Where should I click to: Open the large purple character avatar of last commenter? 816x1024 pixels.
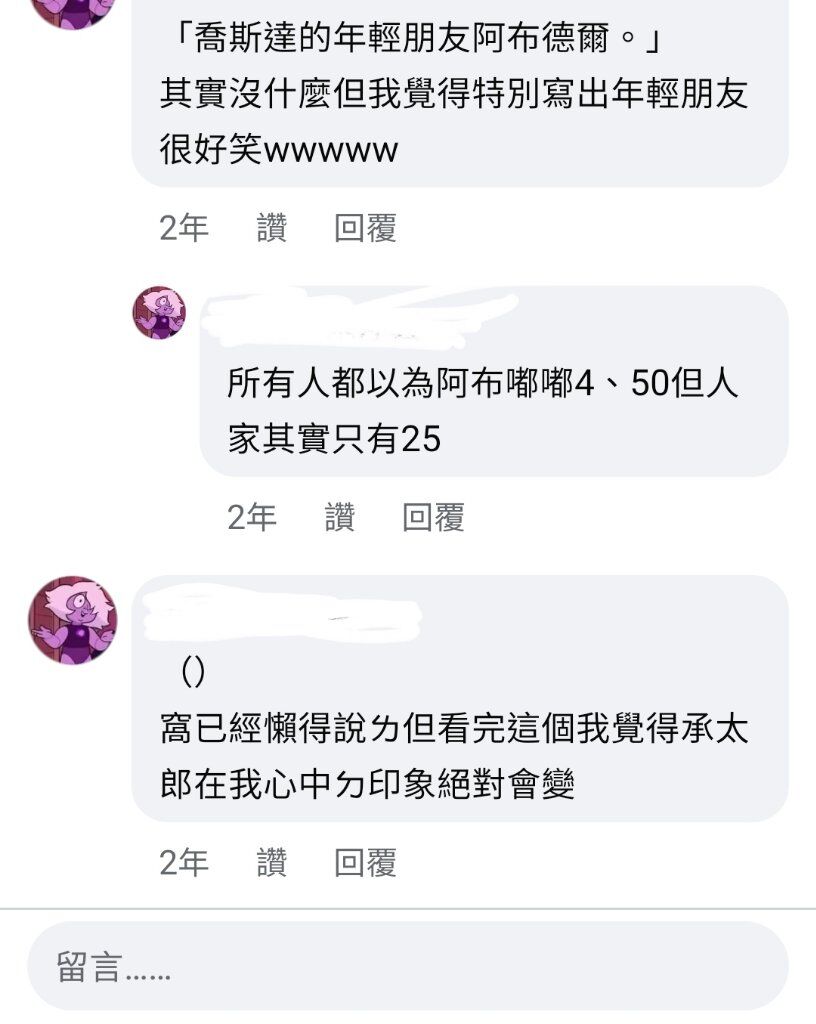pos(72,620)
